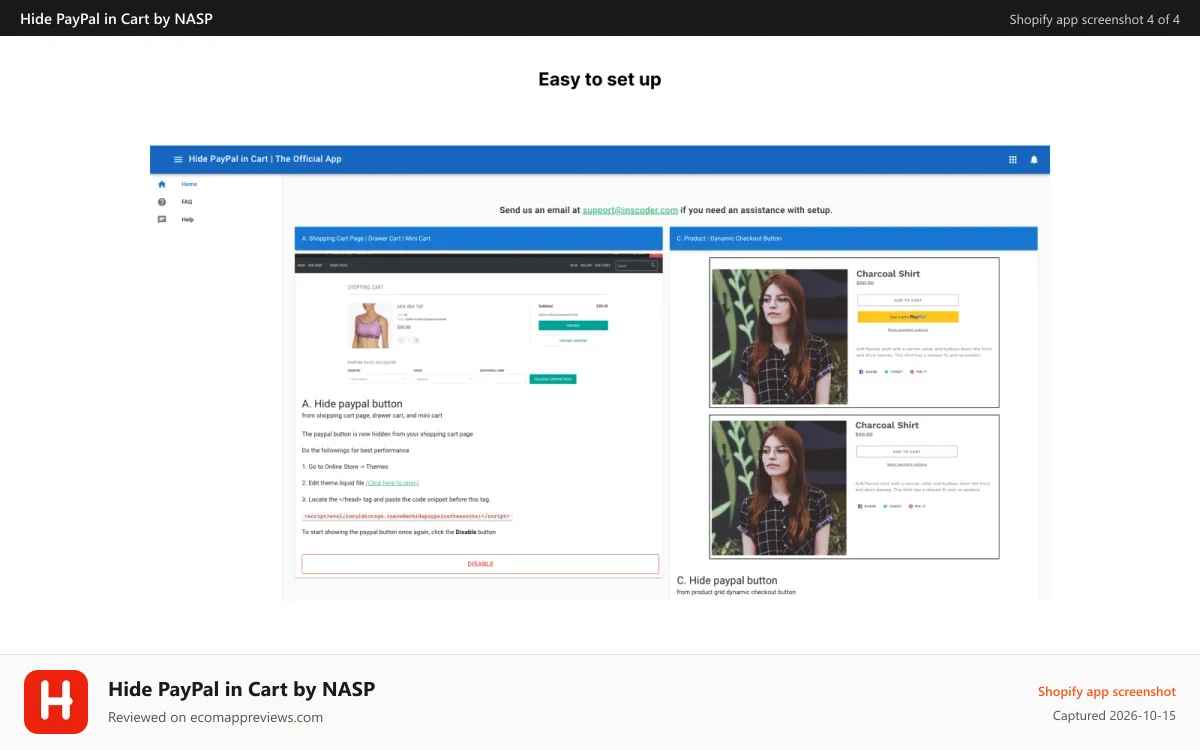Click the support@inscoder.com email link
1200x750 pixels.
630,210
